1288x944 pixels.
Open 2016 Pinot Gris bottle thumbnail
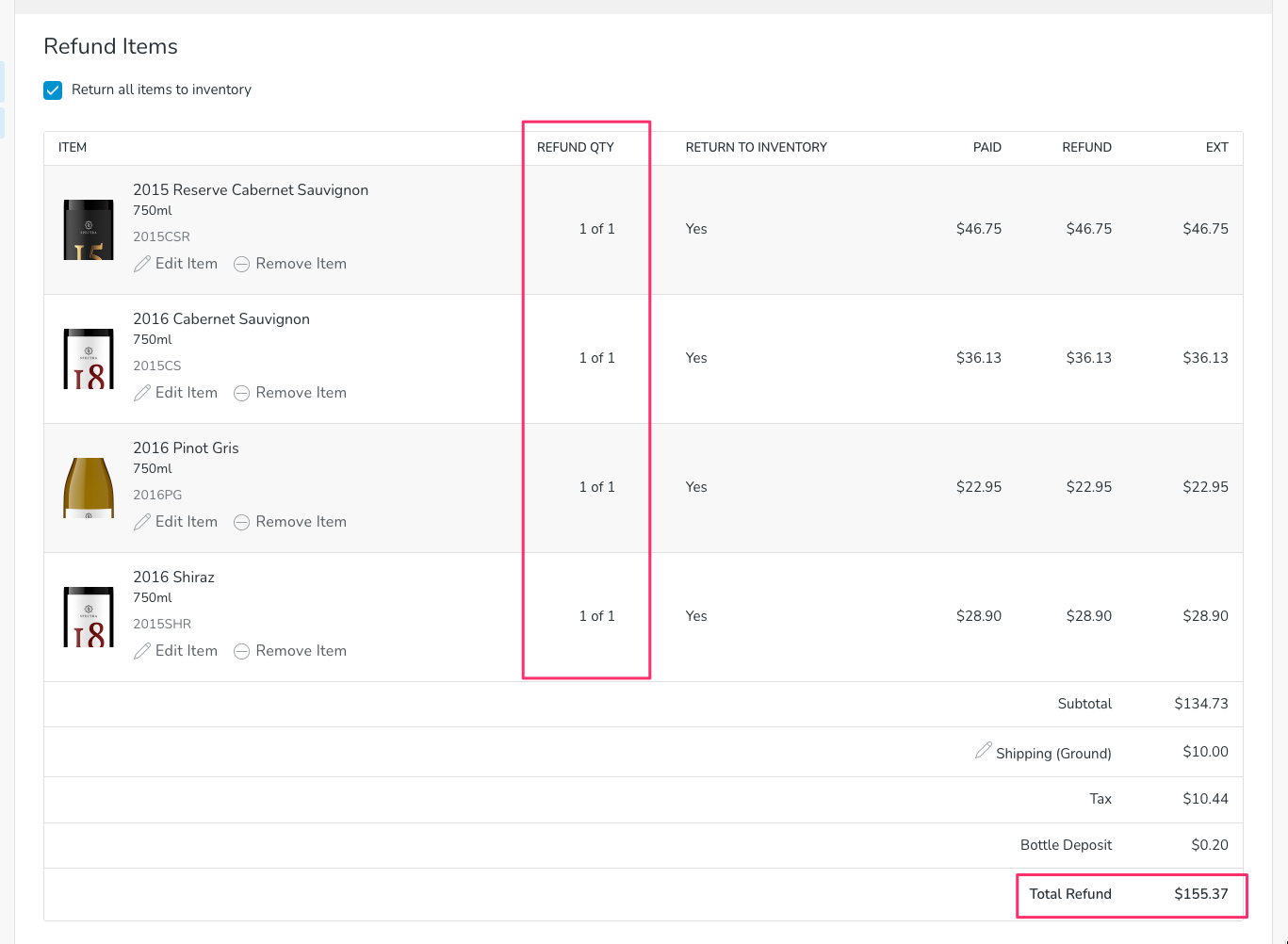89,488
